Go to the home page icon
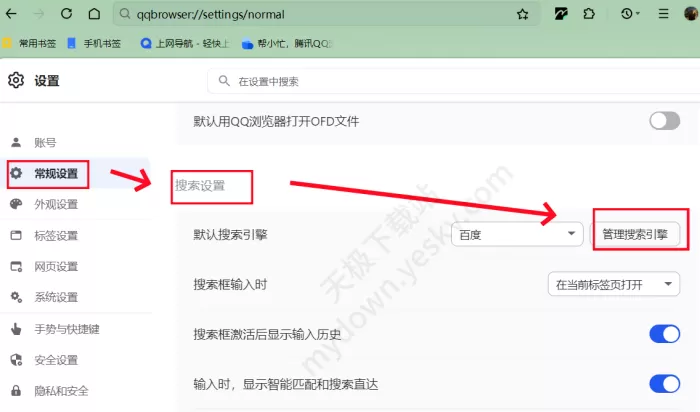Image resolution: width=700 pixels, height=412 pixels. coord(94,14)
